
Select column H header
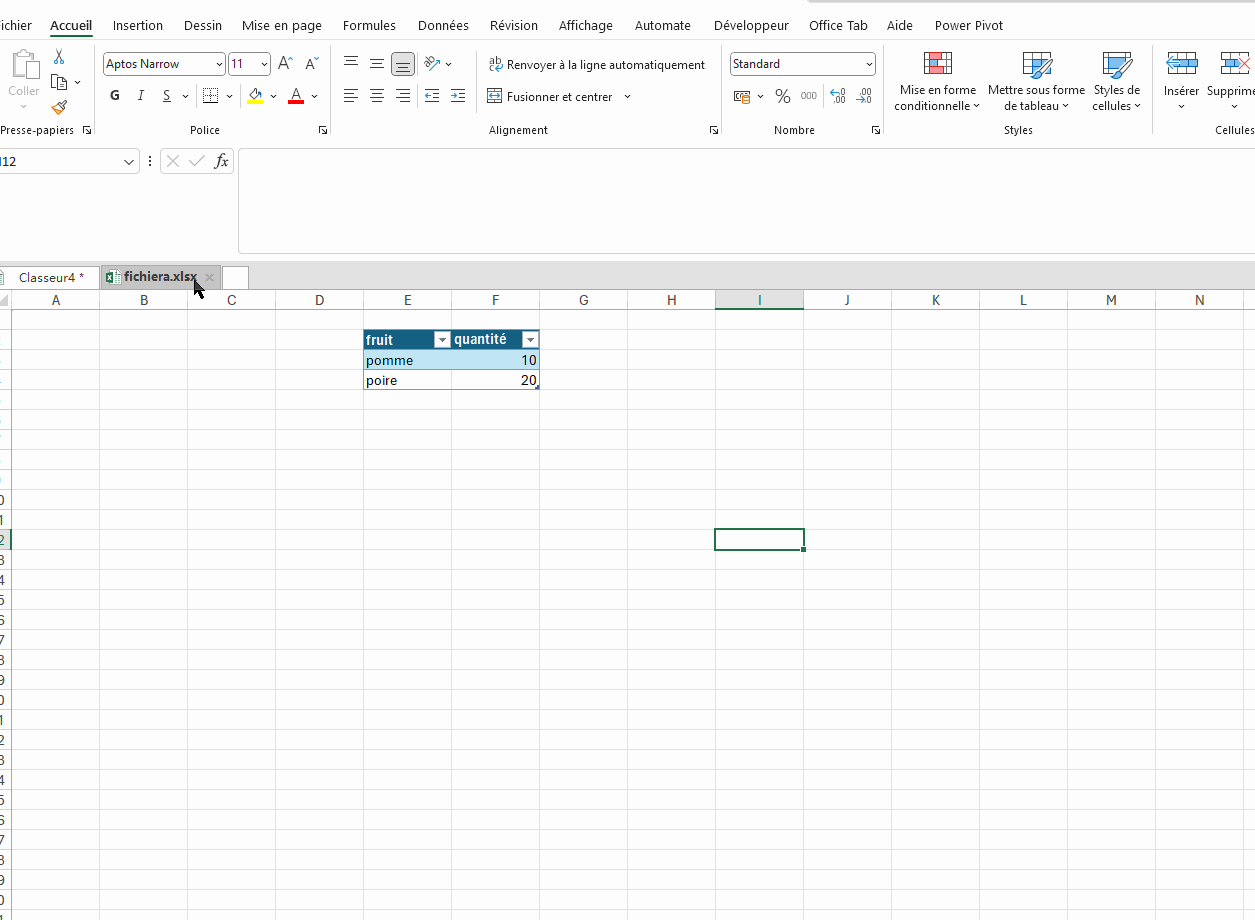(671, 300)
